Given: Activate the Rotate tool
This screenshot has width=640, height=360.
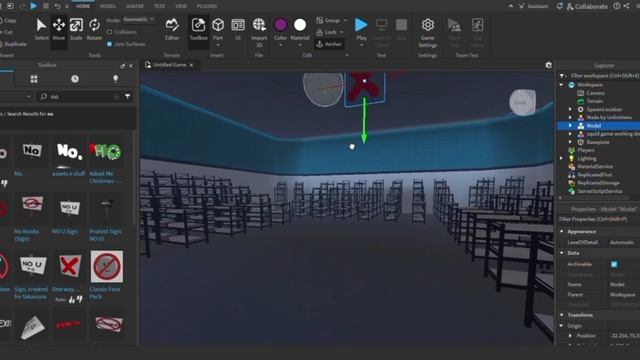Looking at the screenshot, I should (94, 29).
